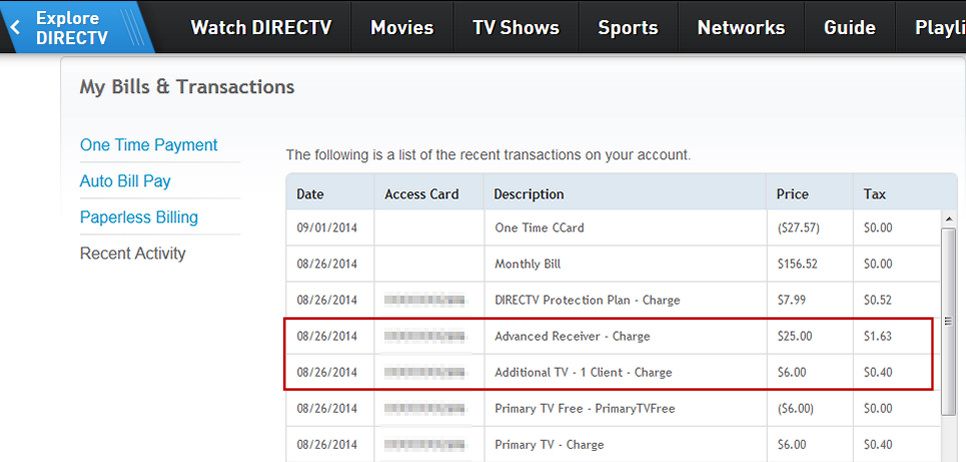
Task: Click the transactions table scrollbar thumb
Action: 949,320
